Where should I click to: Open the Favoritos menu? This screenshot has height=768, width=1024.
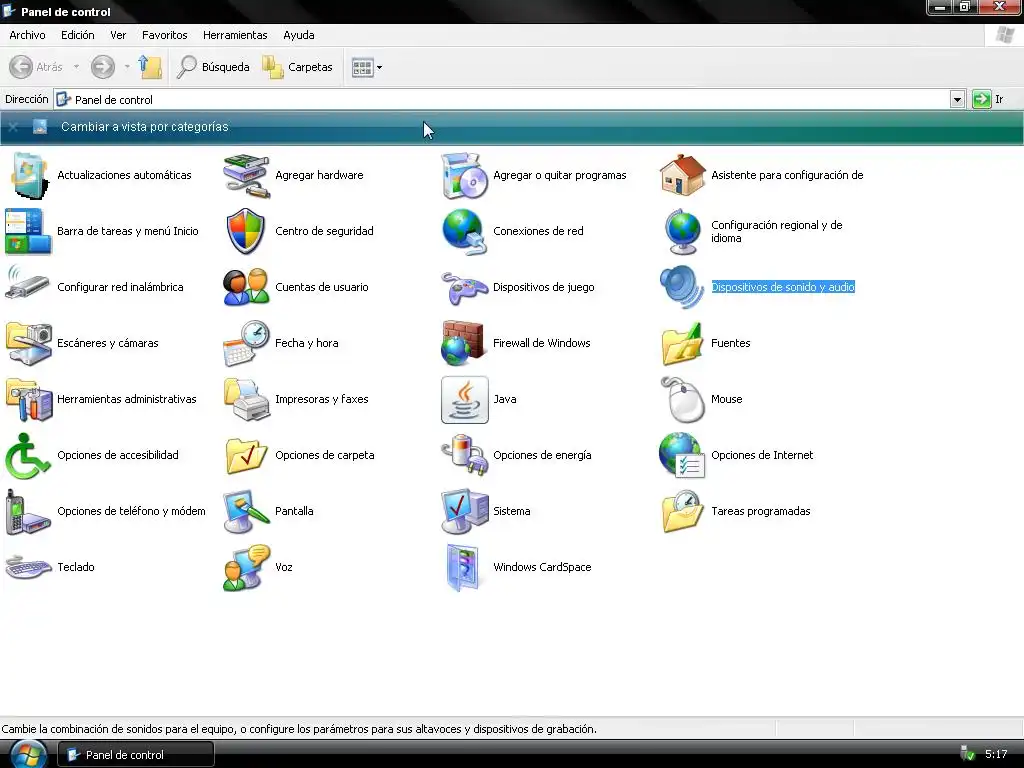165,35
